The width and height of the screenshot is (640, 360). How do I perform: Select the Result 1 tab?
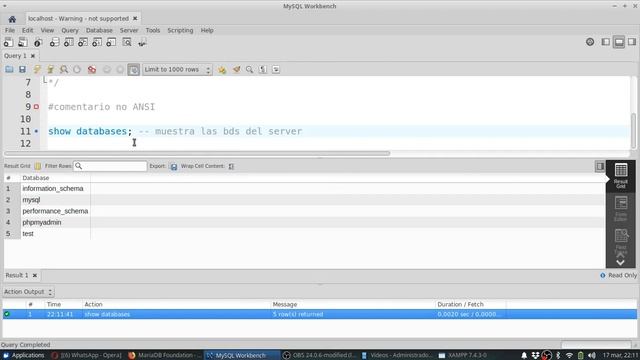(x=17, y=276)
